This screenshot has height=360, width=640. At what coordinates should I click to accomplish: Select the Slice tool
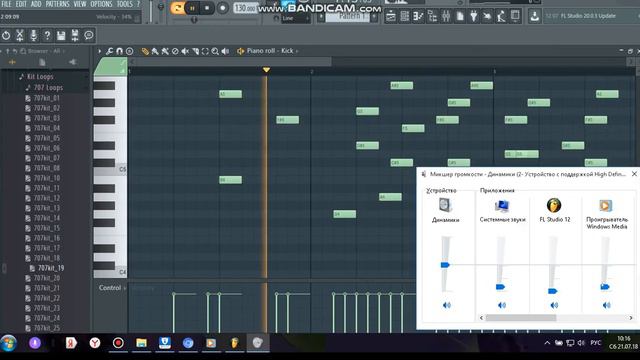pyautogui.click(x=196, y=51)
